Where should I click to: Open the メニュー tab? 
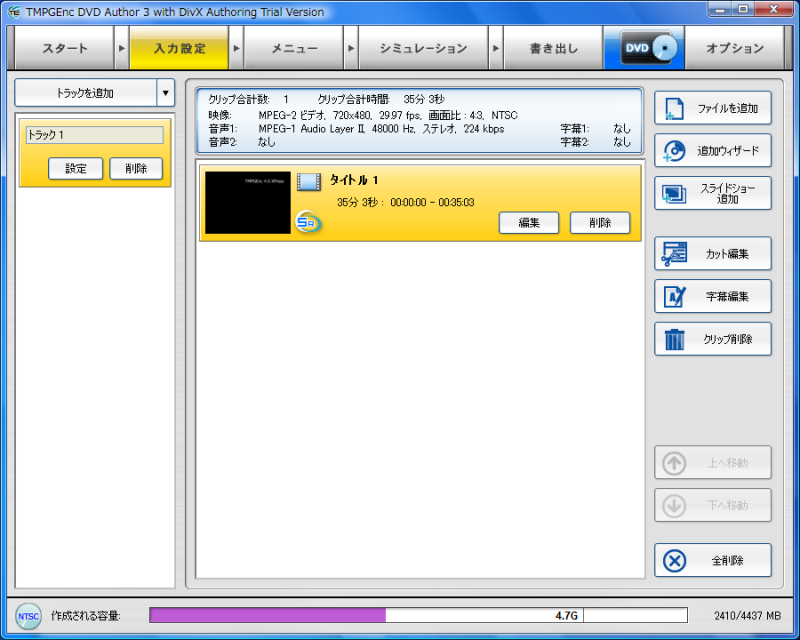click(x=294, y=48)
